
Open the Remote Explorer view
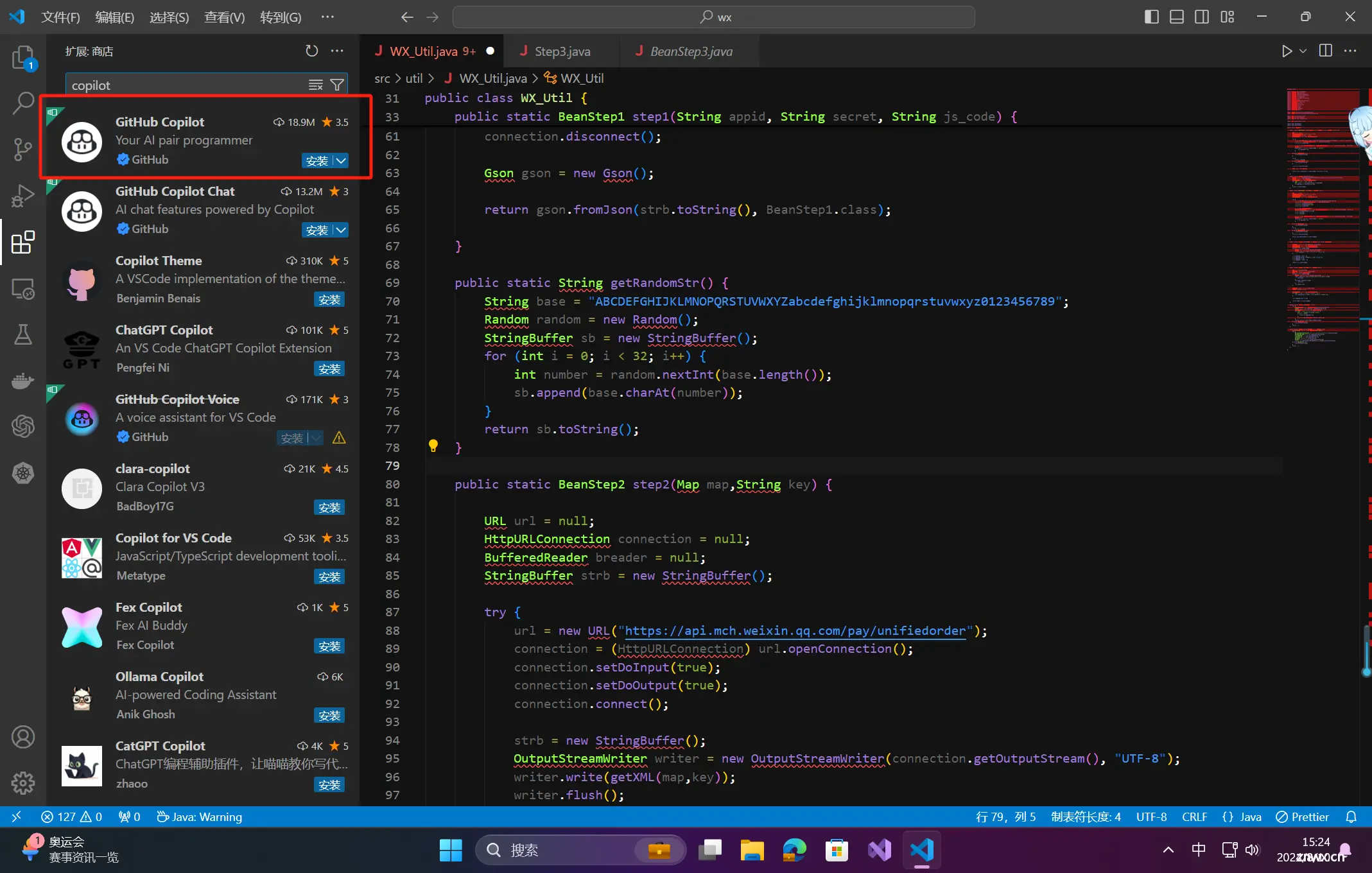coord(23,289)
